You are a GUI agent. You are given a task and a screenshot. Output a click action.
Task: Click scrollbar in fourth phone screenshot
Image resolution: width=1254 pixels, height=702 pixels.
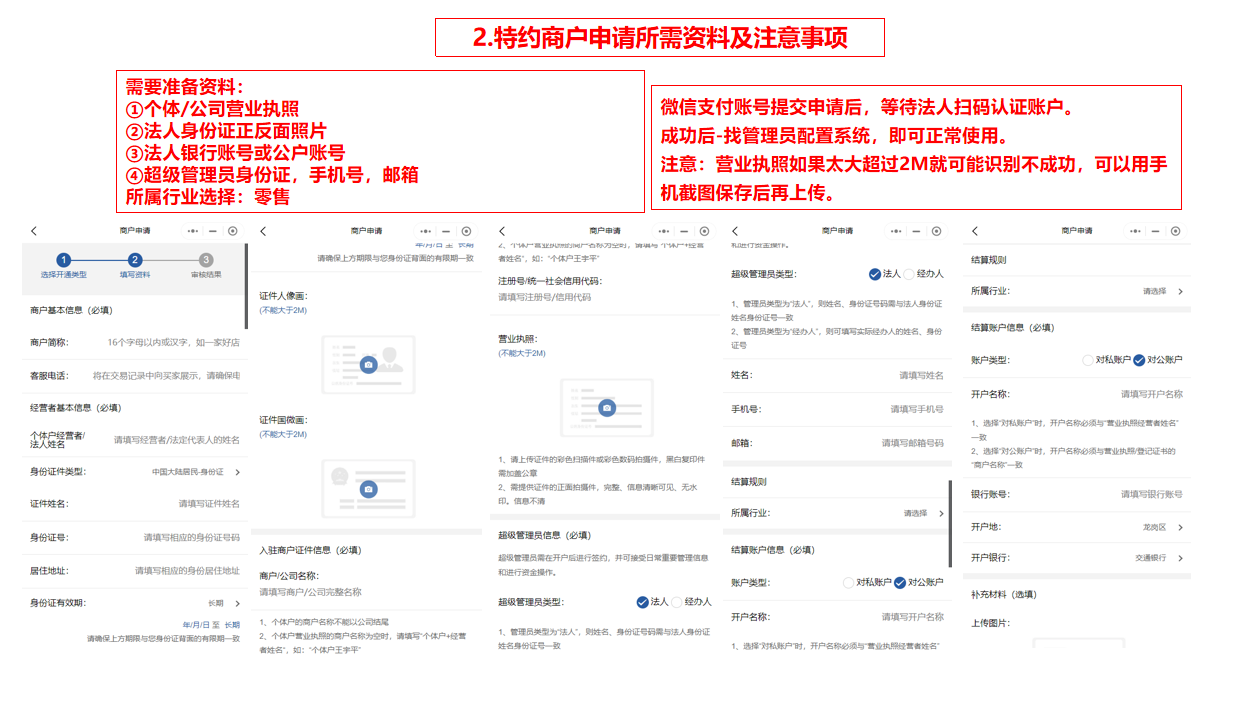[x=950, y=524]
